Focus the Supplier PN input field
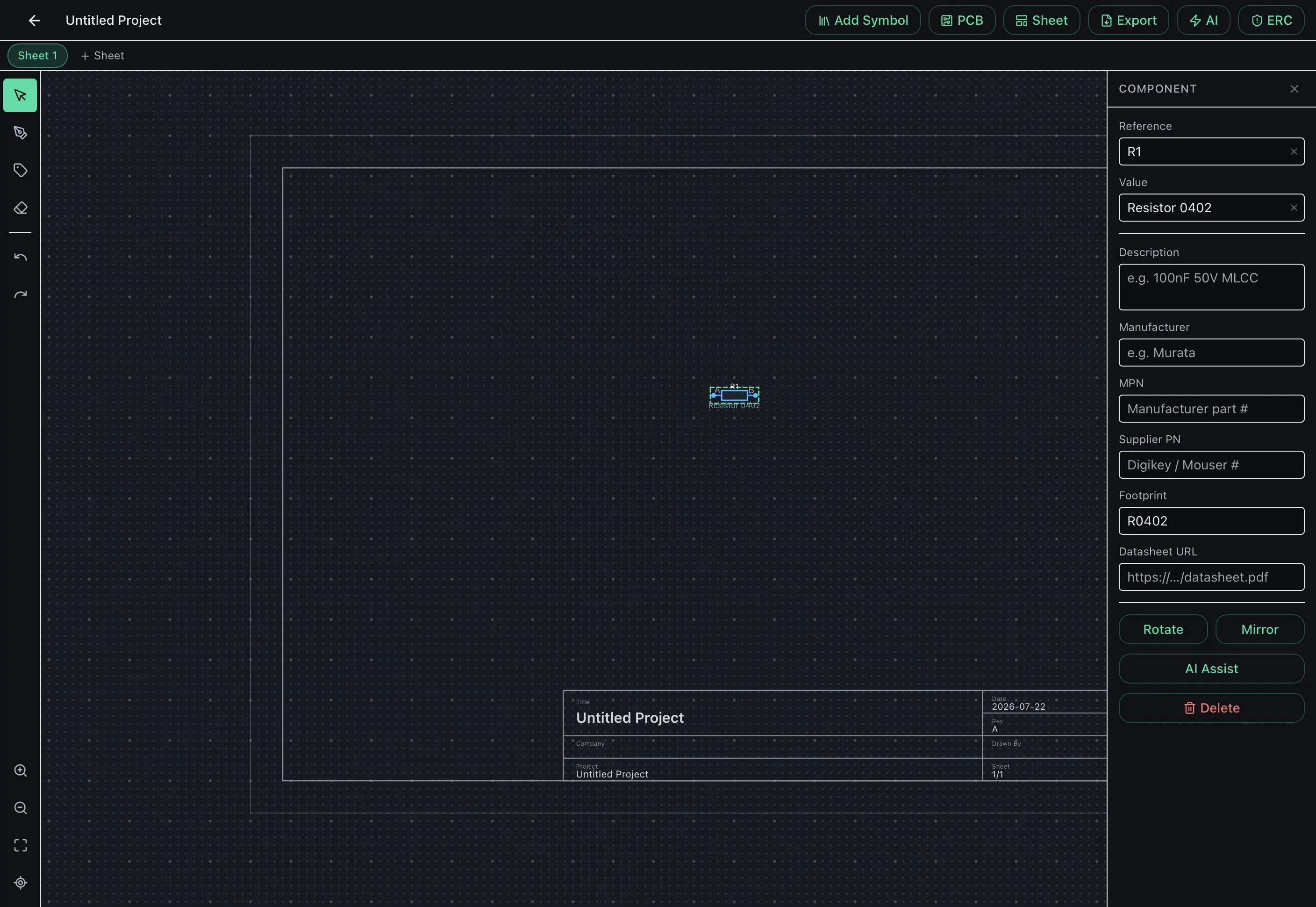 pyautogui.click(x=1211, y=465)
